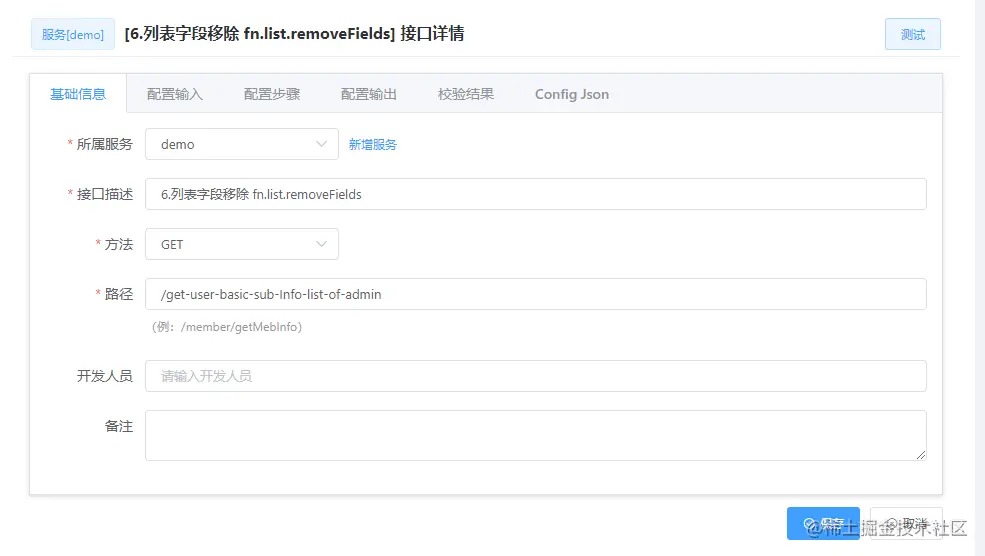Image resolution: width=985 pixels, height=556 pixels.
Task: Click the page title 接口详情 text
Action: [432, 33]
